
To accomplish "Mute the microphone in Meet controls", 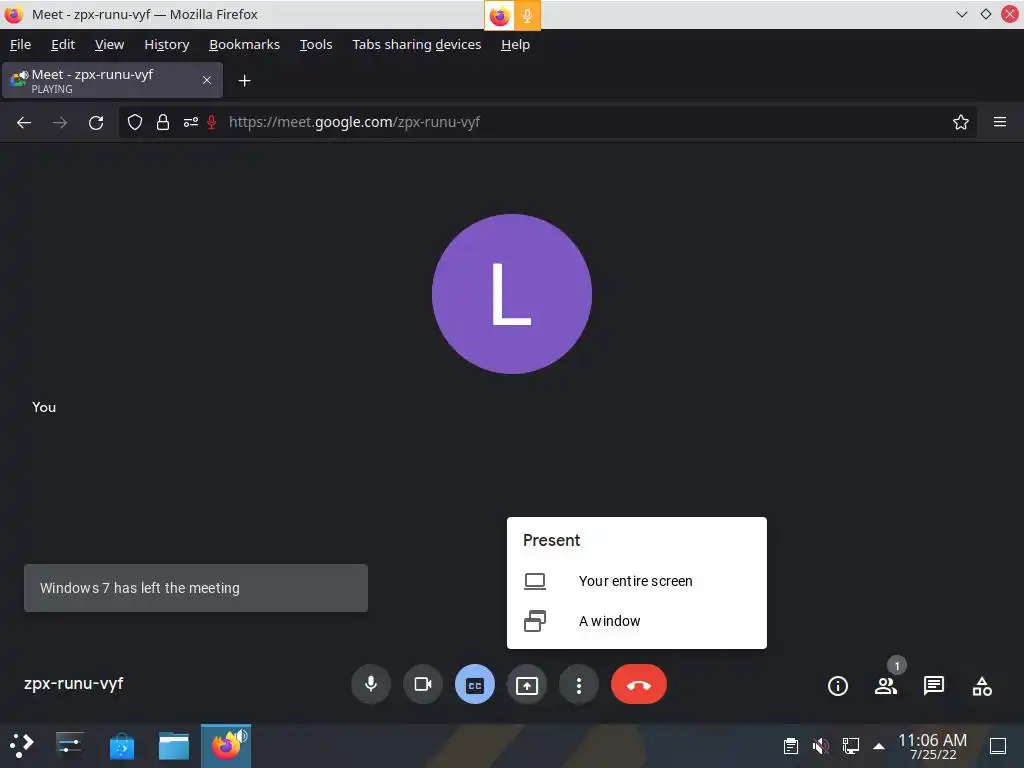I will [371, 684].
